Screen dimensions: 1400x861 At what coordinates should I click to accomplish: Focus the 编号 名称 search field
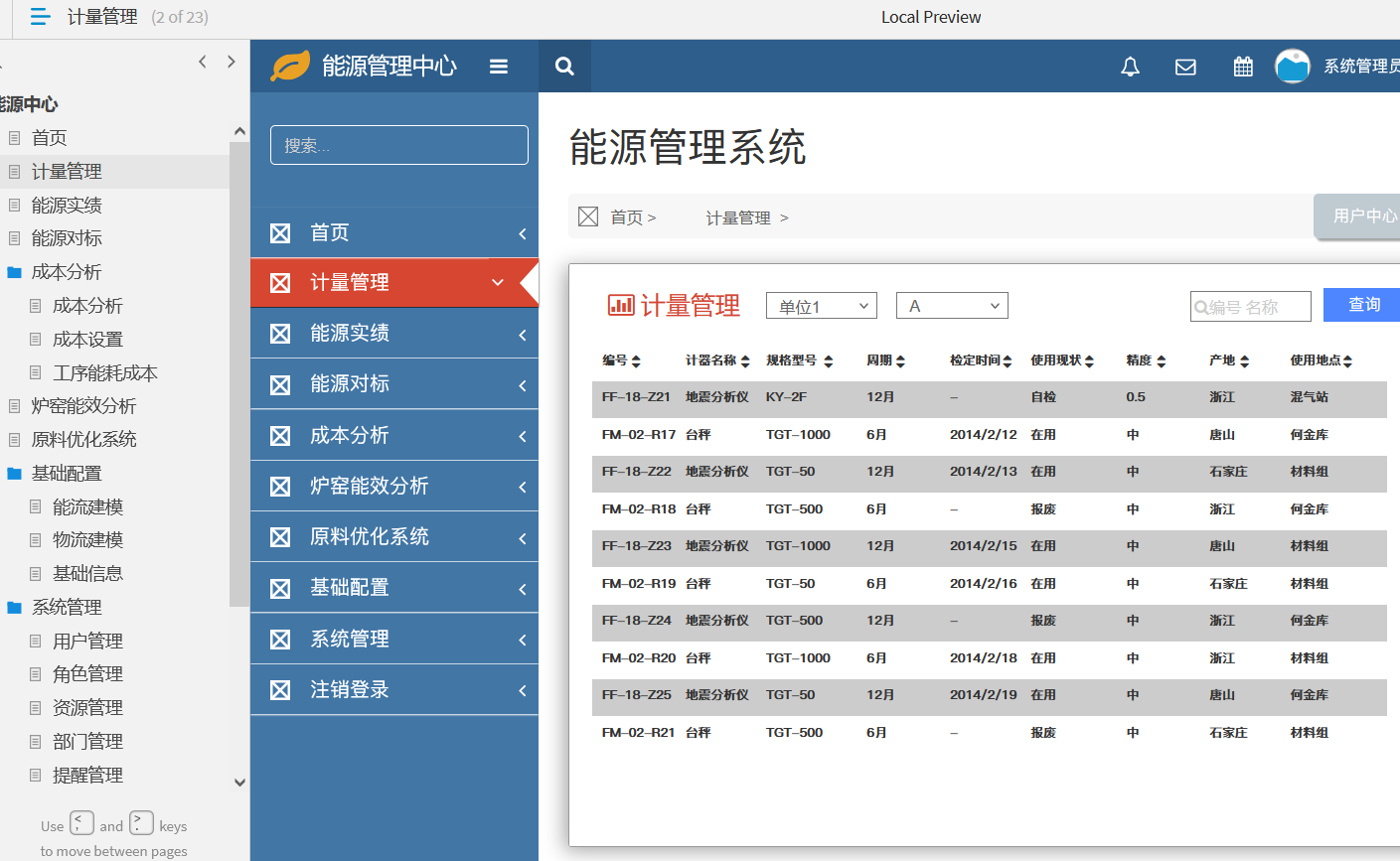pyautogui.click(x=1251, y=307)
